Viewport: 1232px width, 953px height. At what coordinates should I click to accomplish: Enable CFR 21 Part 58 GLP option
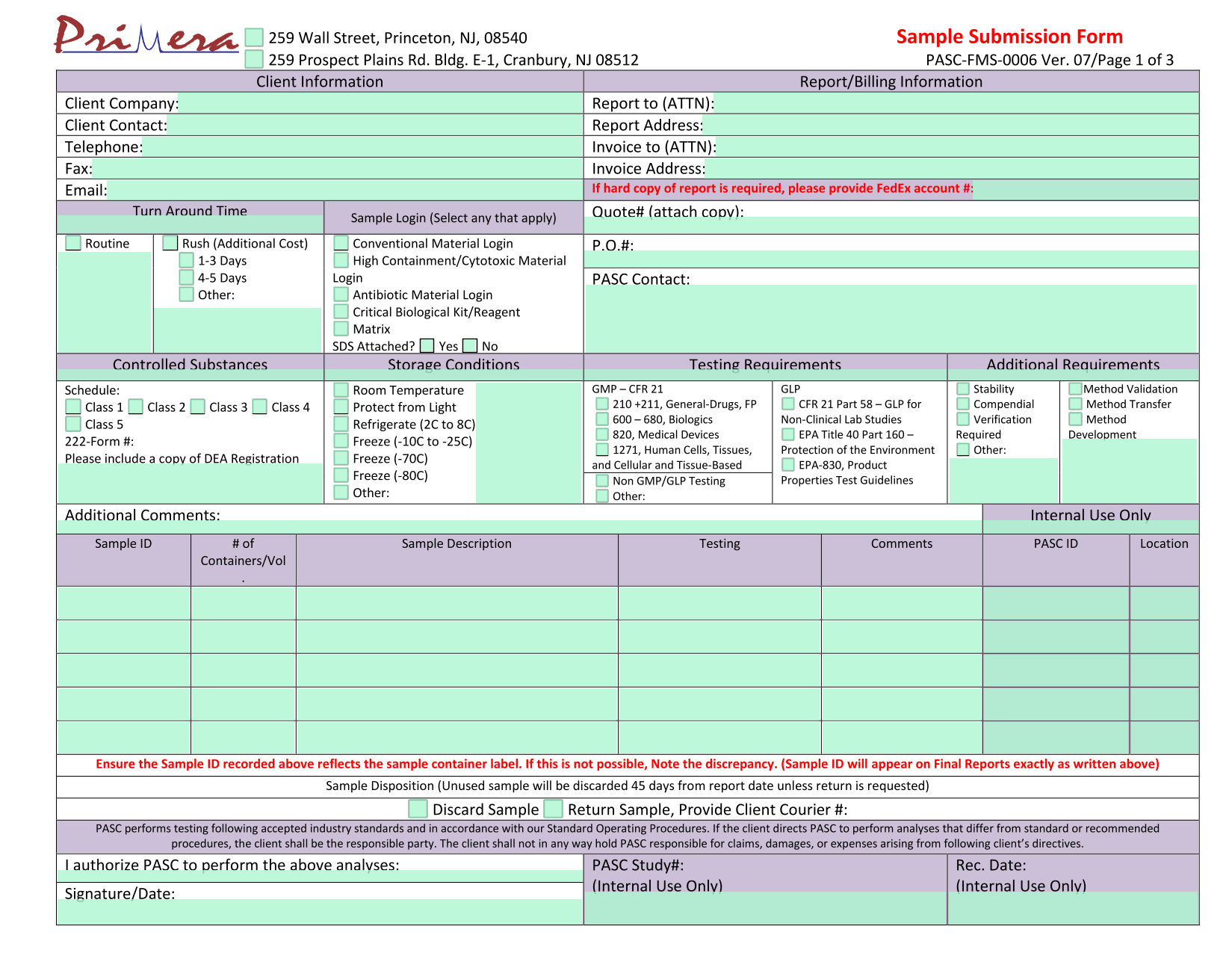click(x=788, y=403)
